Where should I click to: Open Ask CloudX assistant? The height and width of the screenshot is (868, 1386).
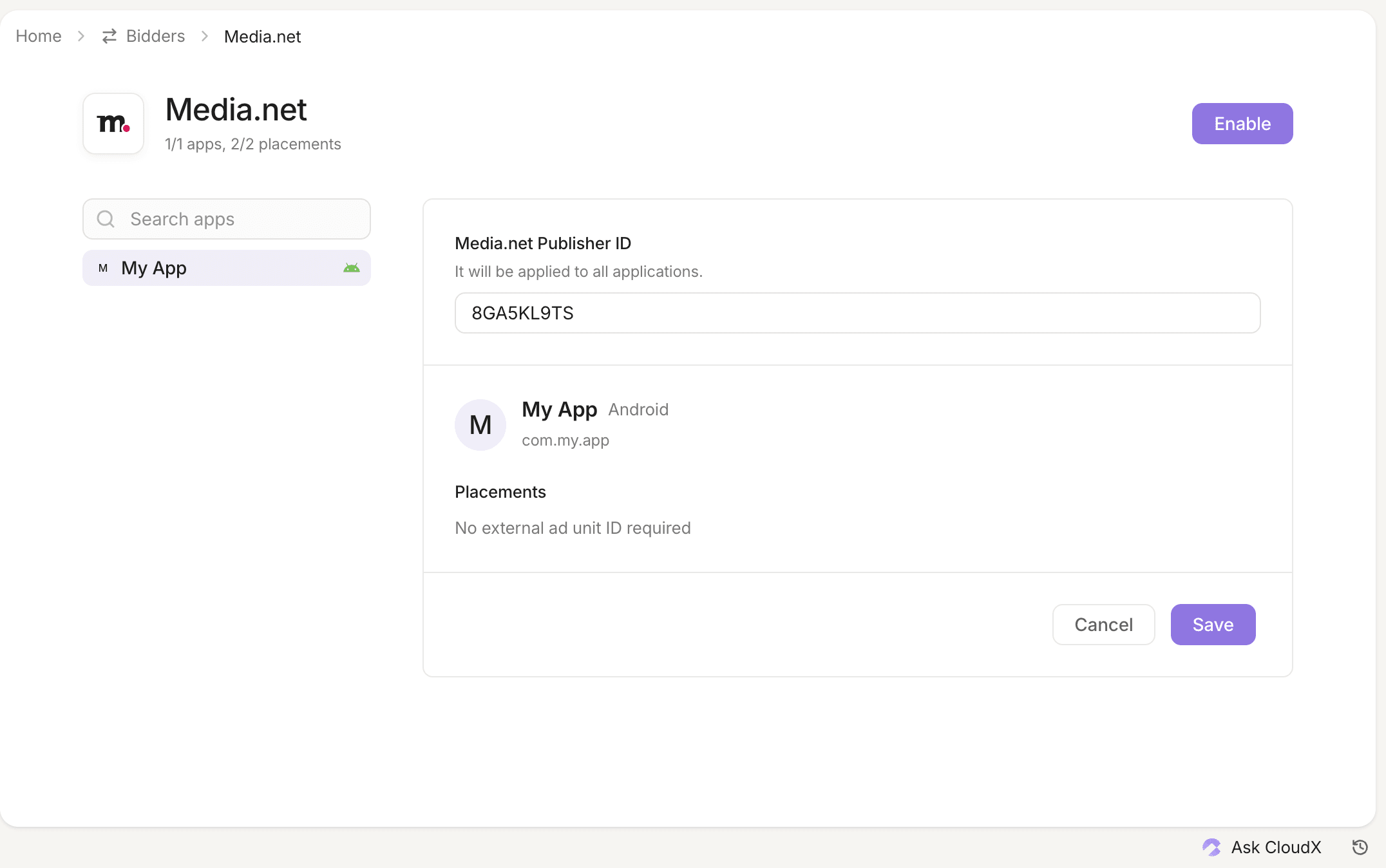click(x=1262, y=847)
